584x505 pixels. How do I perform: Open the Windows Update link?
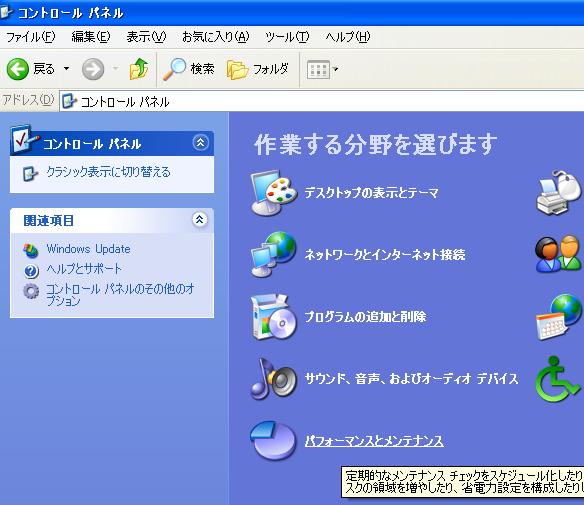click(x=88, y=249)
